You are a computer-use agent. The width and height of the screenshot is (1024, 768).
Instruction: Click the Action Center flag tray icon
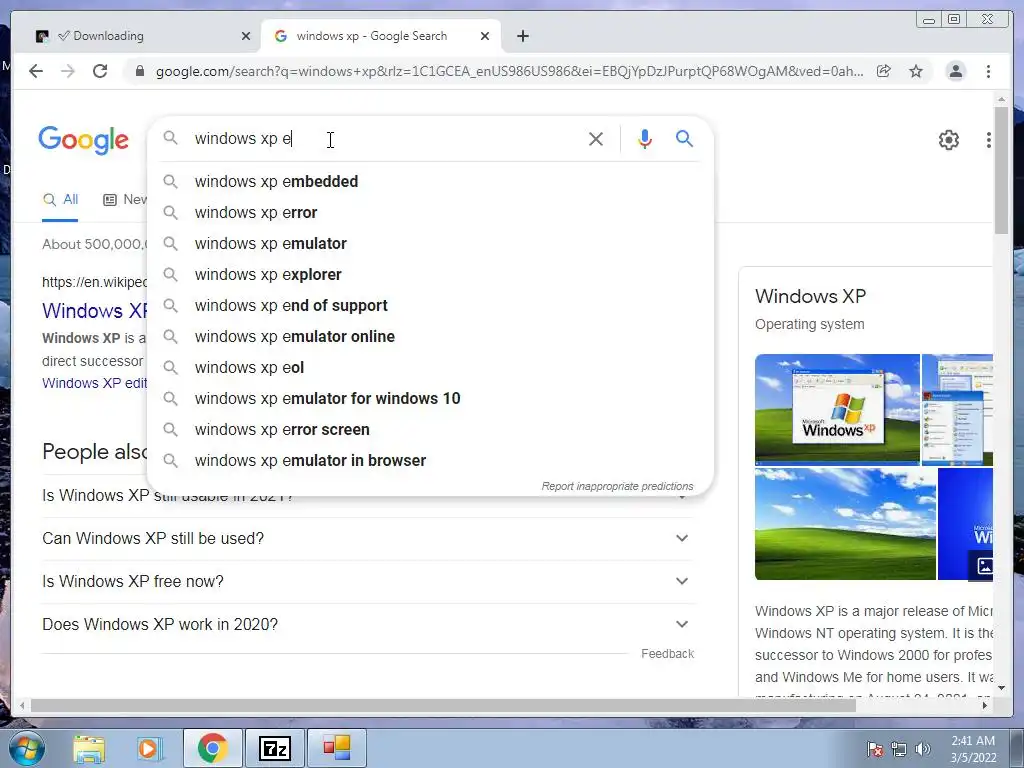coord(874,749)
